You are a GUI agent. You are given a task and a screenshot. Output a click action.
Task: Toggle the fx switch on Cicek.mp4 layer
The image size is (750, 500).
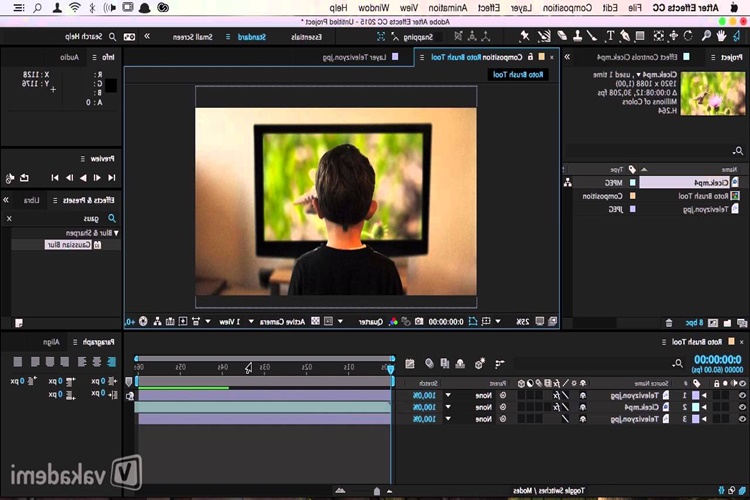[x=556, y=407]
